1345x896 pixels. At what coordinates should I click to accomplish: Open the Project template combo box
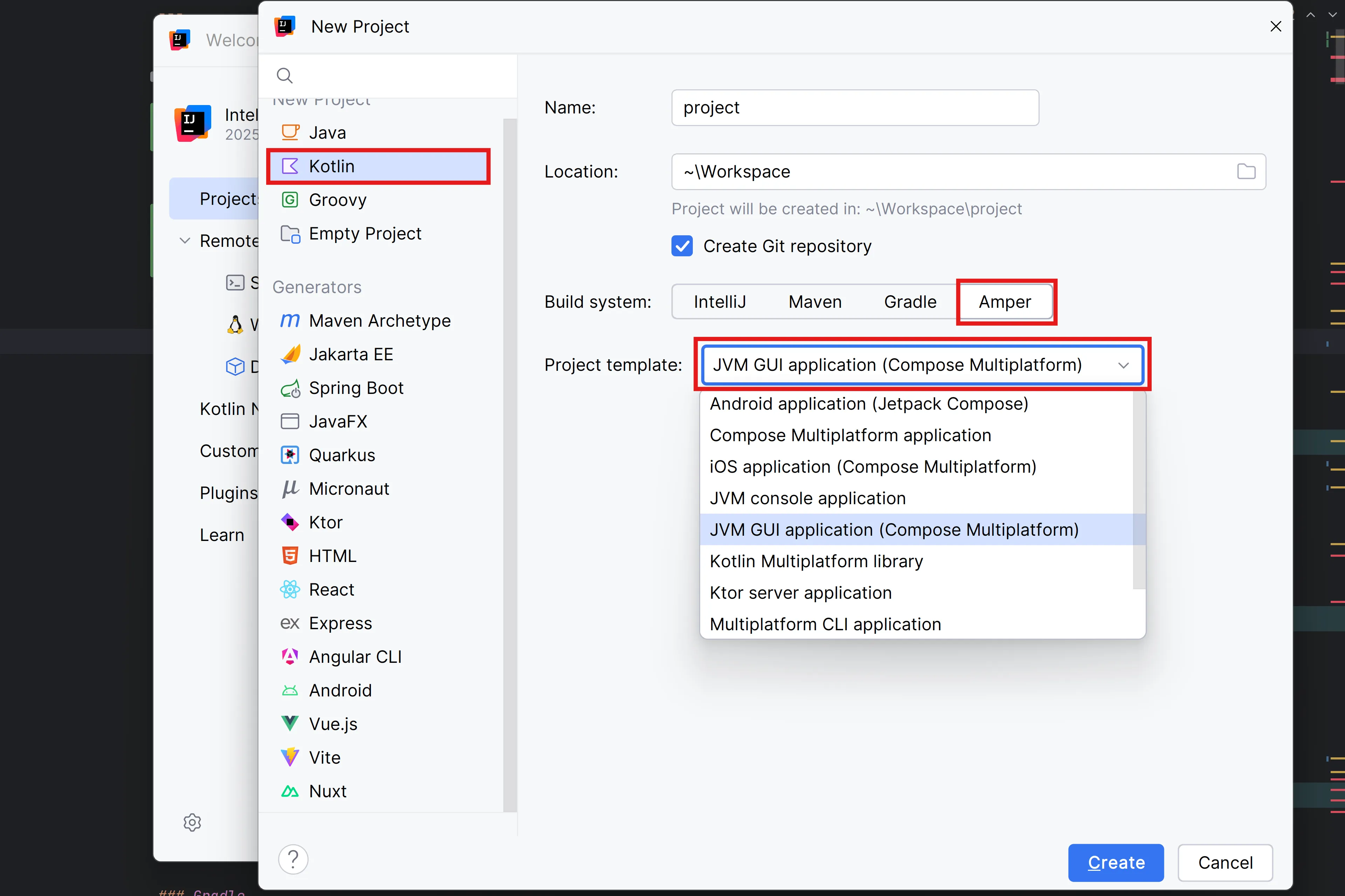[x=923, y=364]
